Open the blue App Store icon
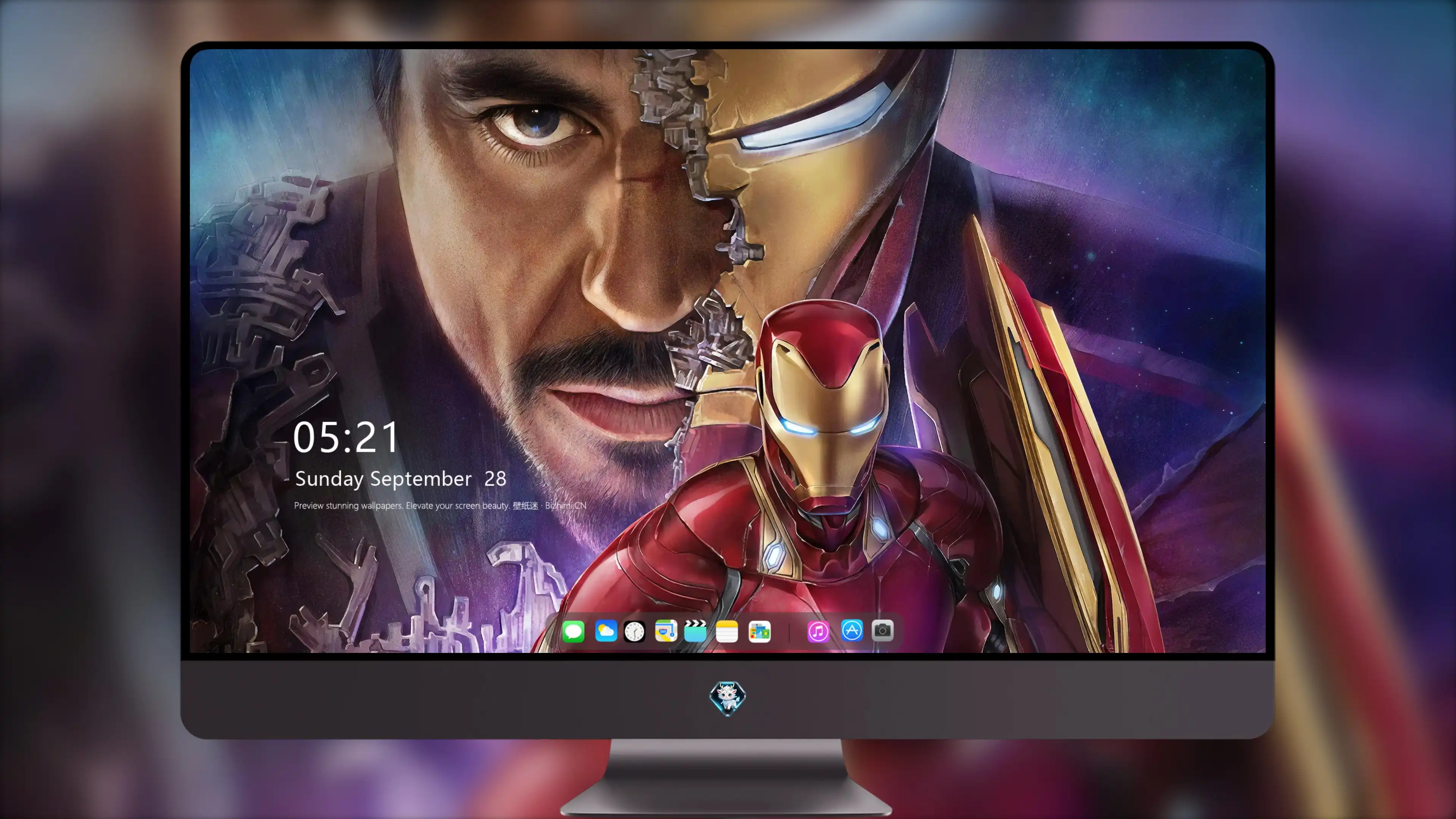This screenshot has height=819, width=1456. 852,631
